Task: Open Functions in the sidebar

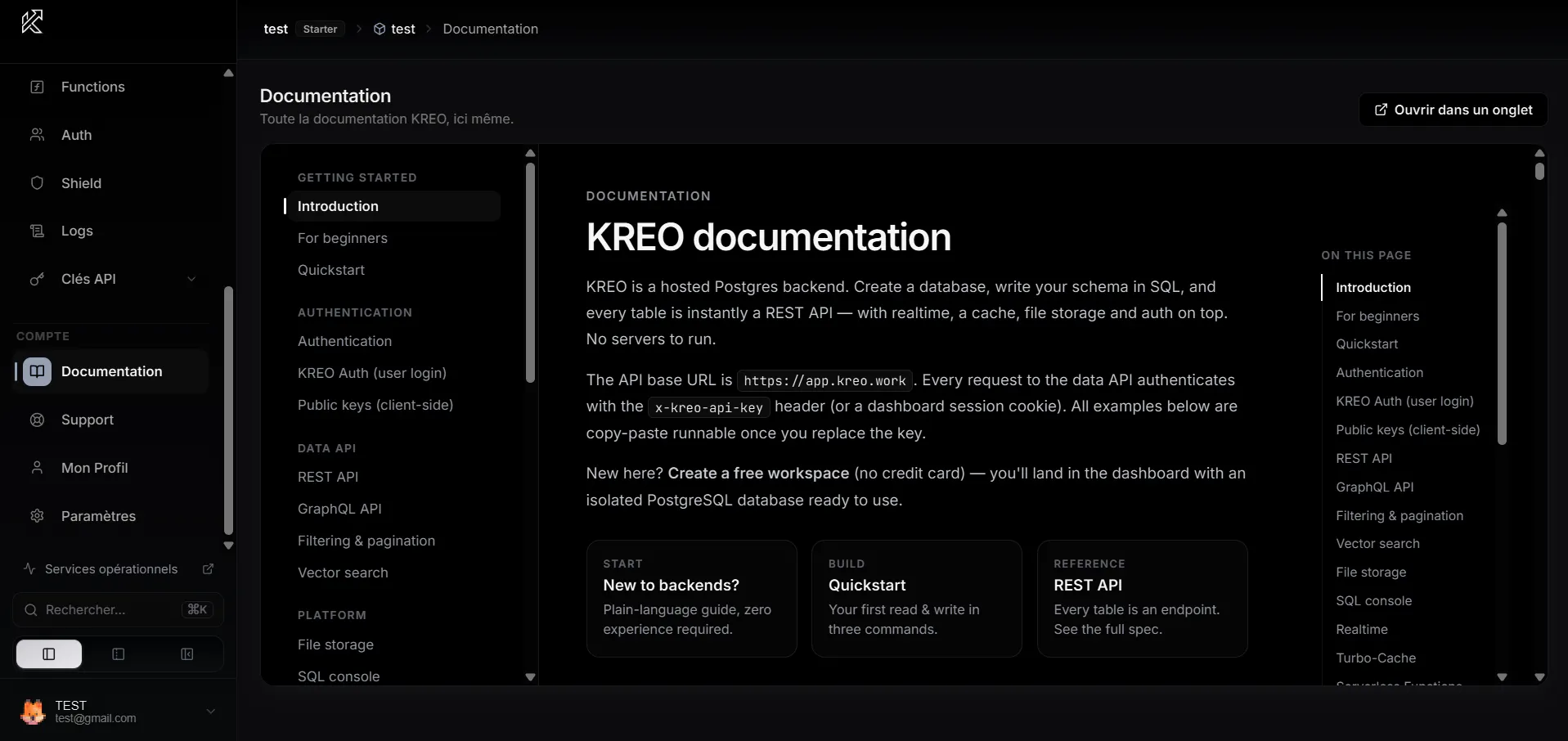Action: [x=112, y=87]
